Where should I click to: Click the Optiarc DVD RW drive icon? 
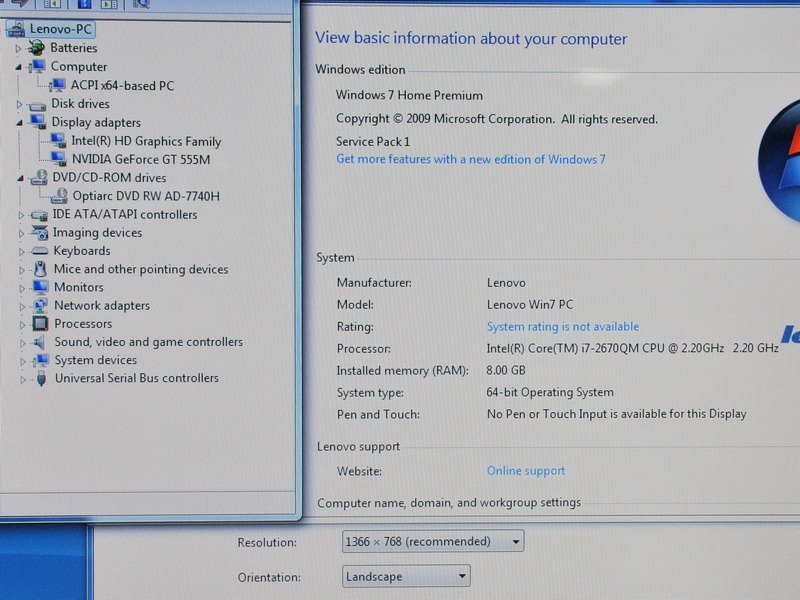(x=60, y=196)
